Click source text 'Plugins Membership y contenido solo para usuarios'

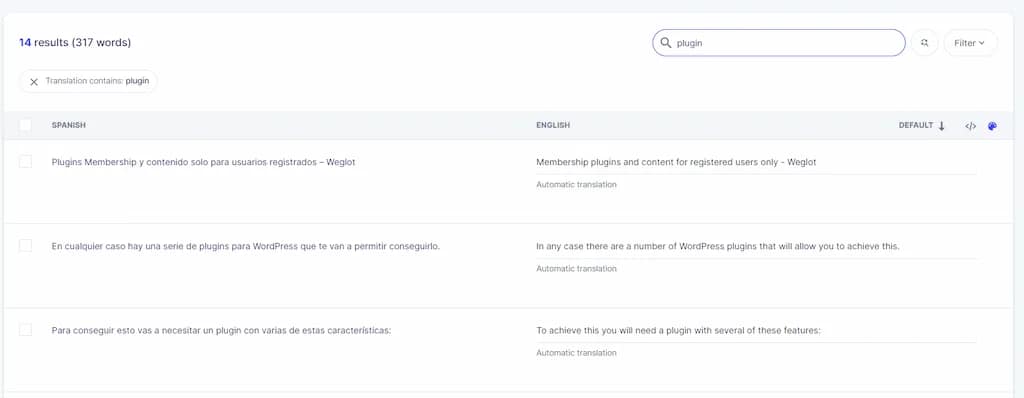pos(203,162)
